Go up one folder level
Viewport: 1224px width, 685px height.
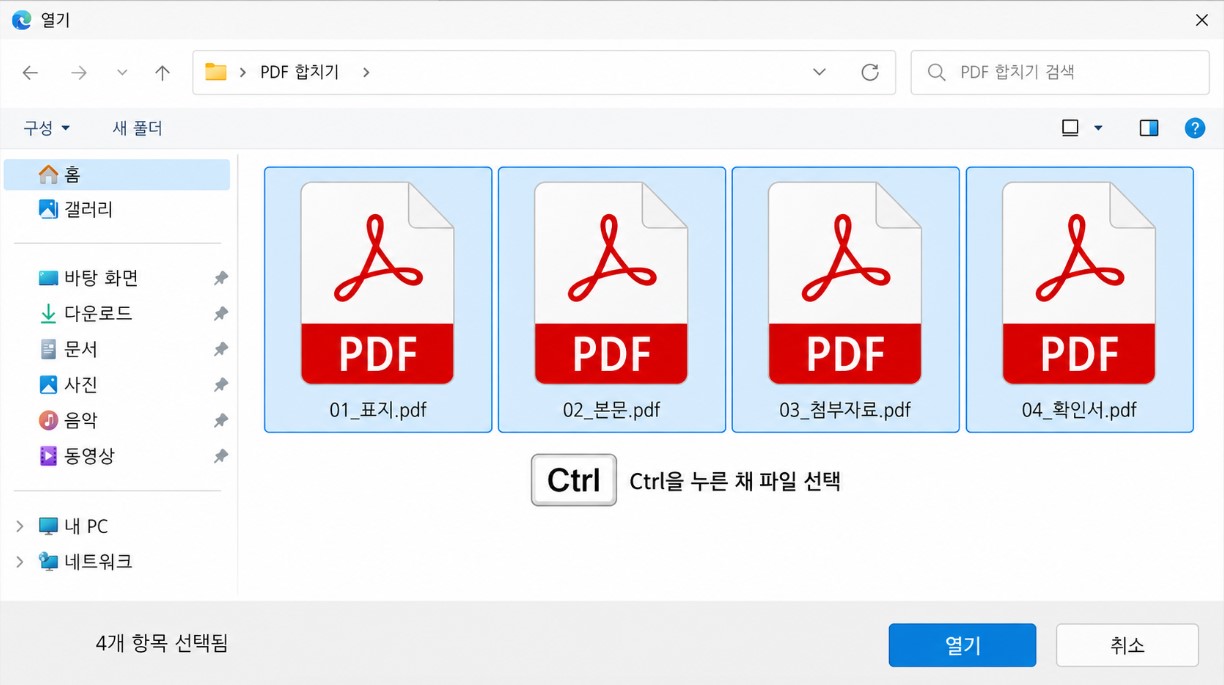tap(162, 73)
